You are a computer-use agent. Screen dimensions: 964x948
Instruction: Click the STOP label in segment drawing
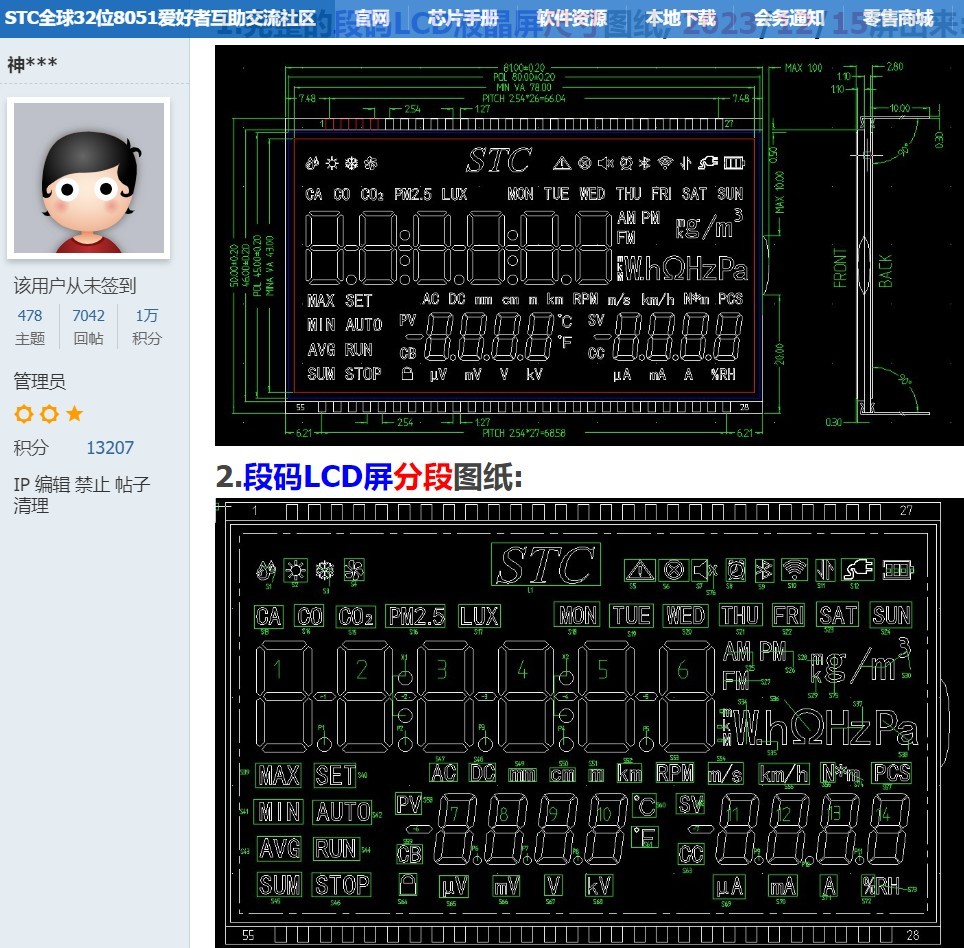click(342, 885)
